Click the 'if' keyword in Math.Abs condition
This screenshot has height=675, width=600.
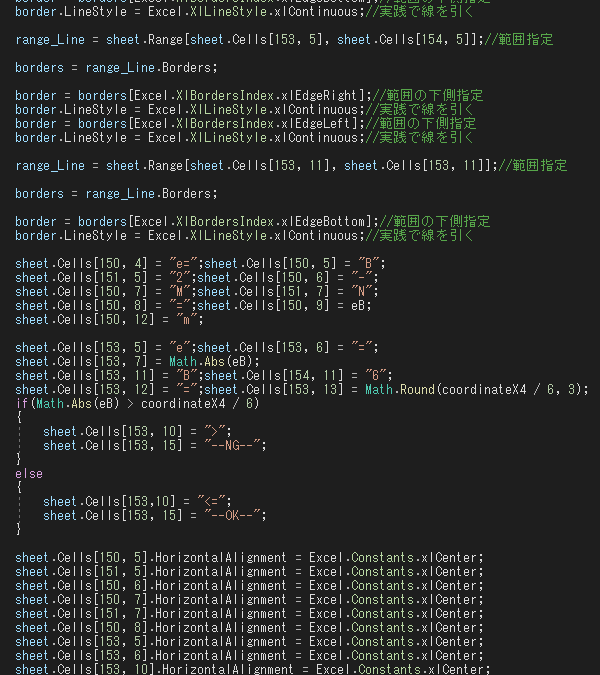pyautogui.click(x=22, y=404)
